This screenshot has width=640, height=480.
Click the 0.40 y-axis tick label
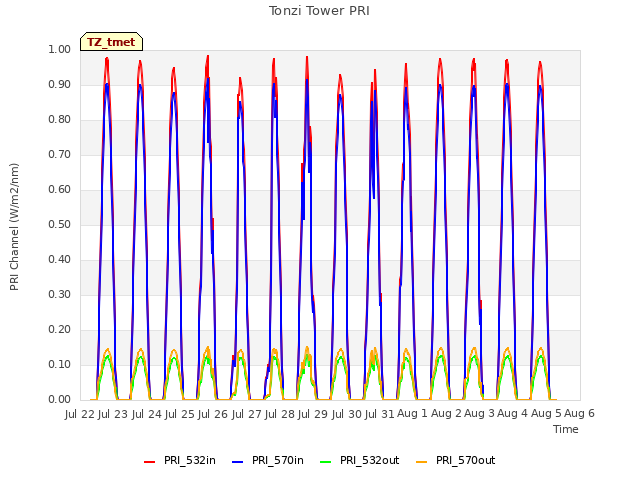[x=60, y=260]
